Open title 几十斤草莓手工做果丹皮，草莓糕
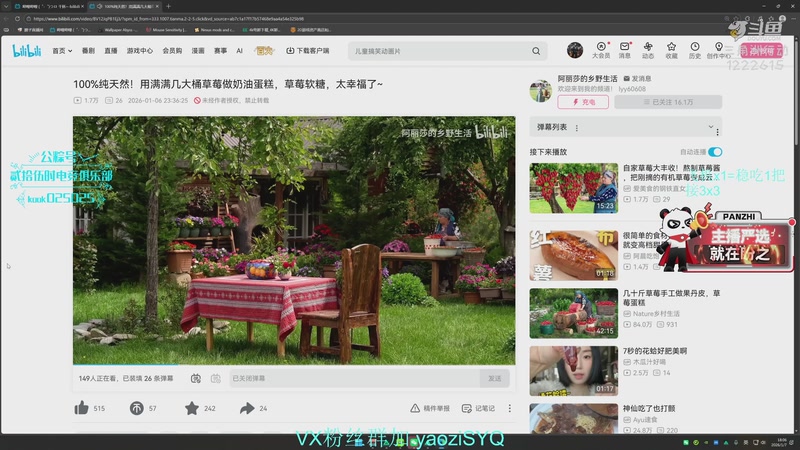 (x=671, y=298)
